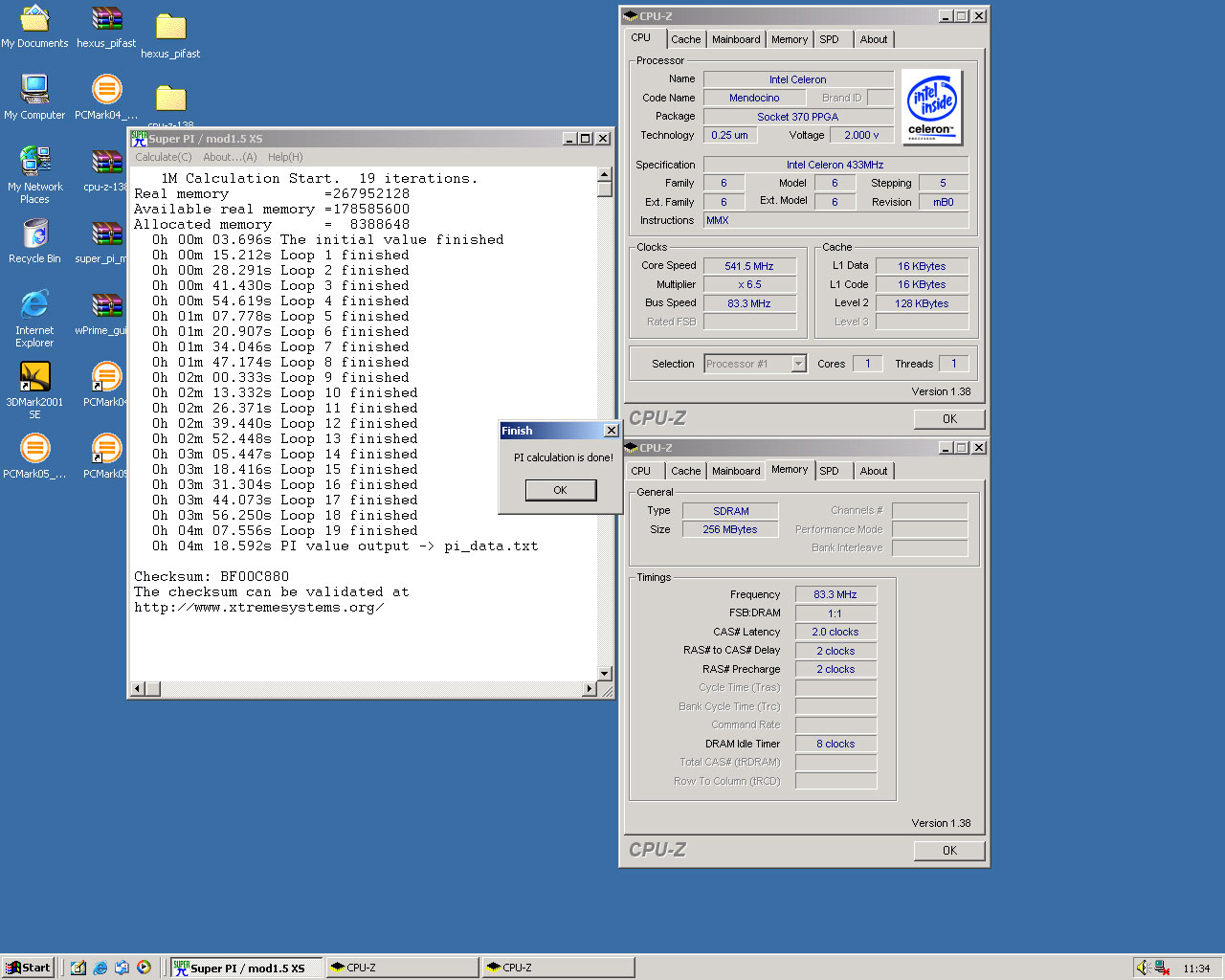Launch Internet Explorer from Quick Launch
1225x980 pixels.
pyautogui.click(x=100, y=968)
